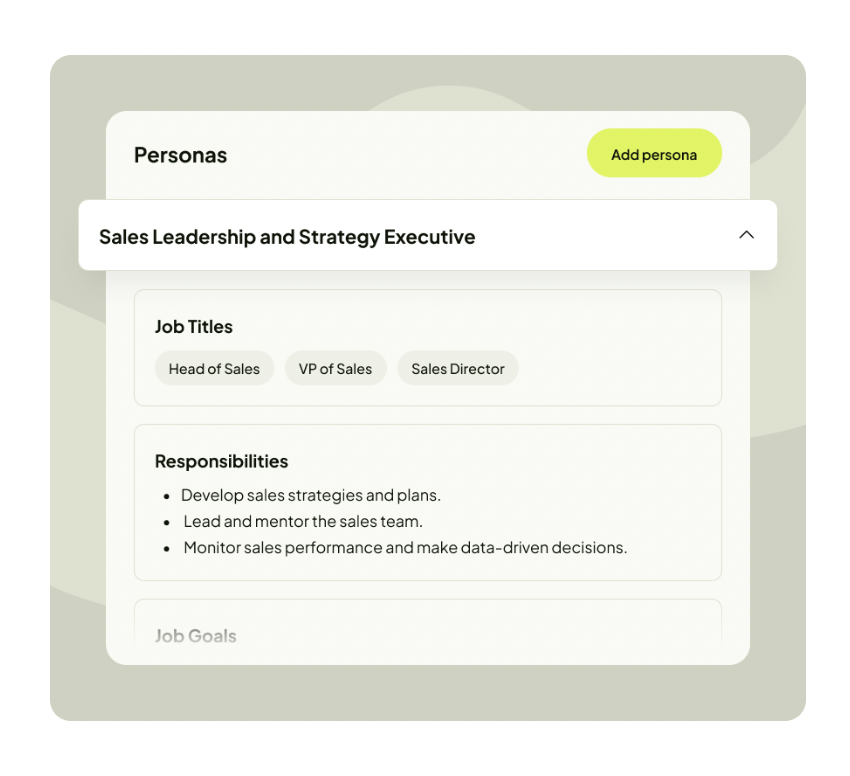The height and width of the screenshot is (776, 850).
Task: Click the Monitor sales performance responsibility
Action: pyautogui.click(x=405, y=548)
